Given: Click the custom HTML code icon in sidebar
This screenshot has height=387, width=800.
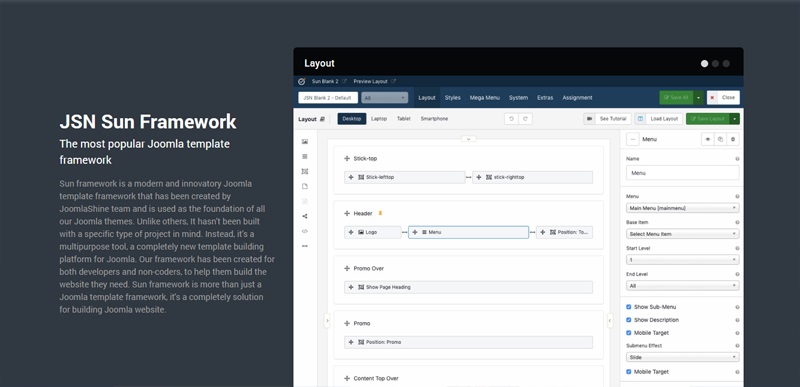Looking at the screenshot, I should [305, 231].
